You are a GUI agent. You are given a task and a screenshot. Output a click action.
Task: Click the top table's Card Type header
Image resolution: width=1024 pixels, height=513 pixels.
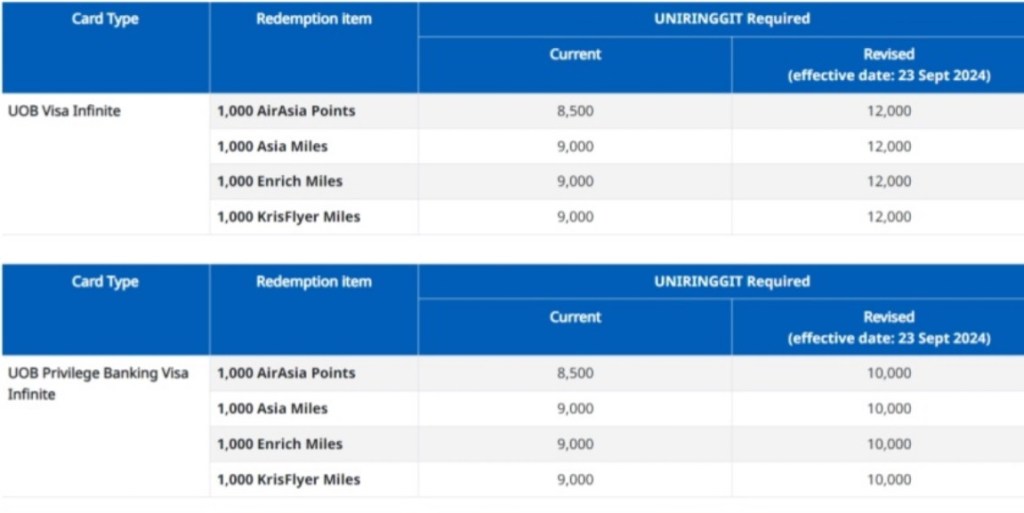105,20
